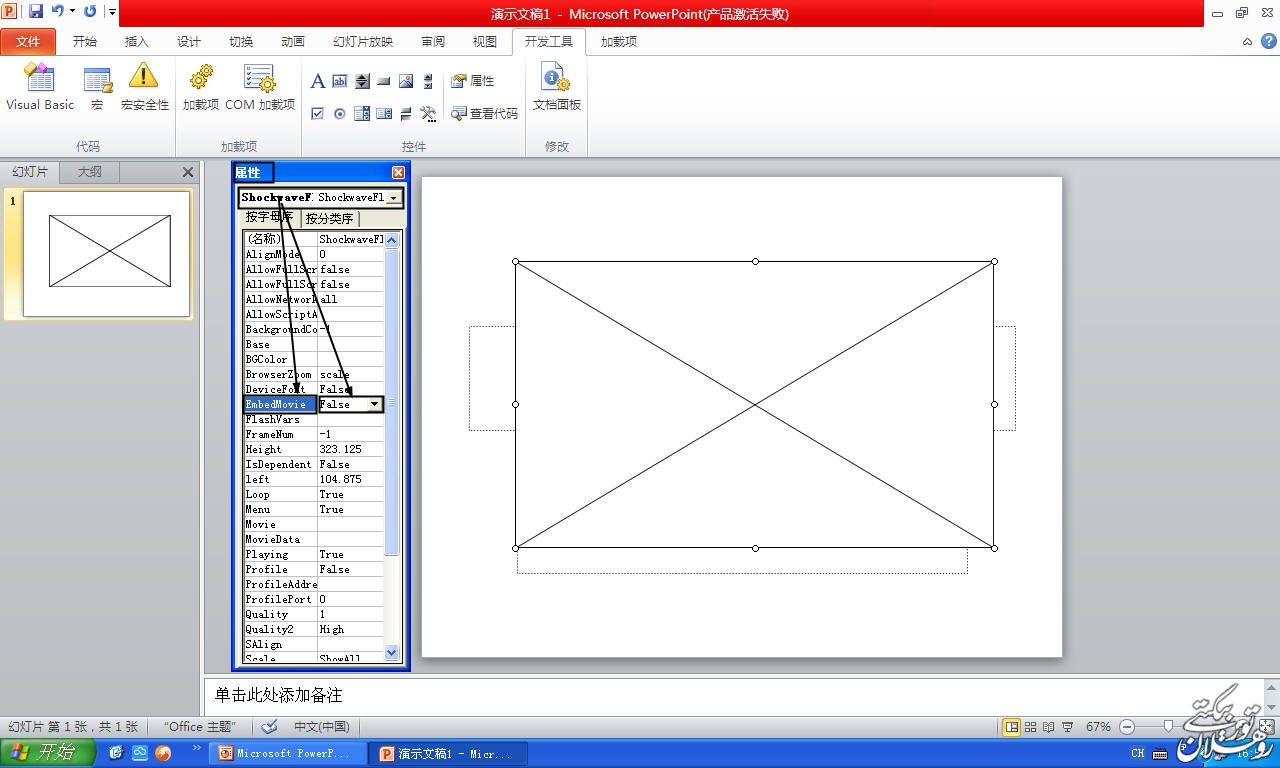Insert an Image control
This screenshot has height=768, width=1280.
click(x=406, y=81)
